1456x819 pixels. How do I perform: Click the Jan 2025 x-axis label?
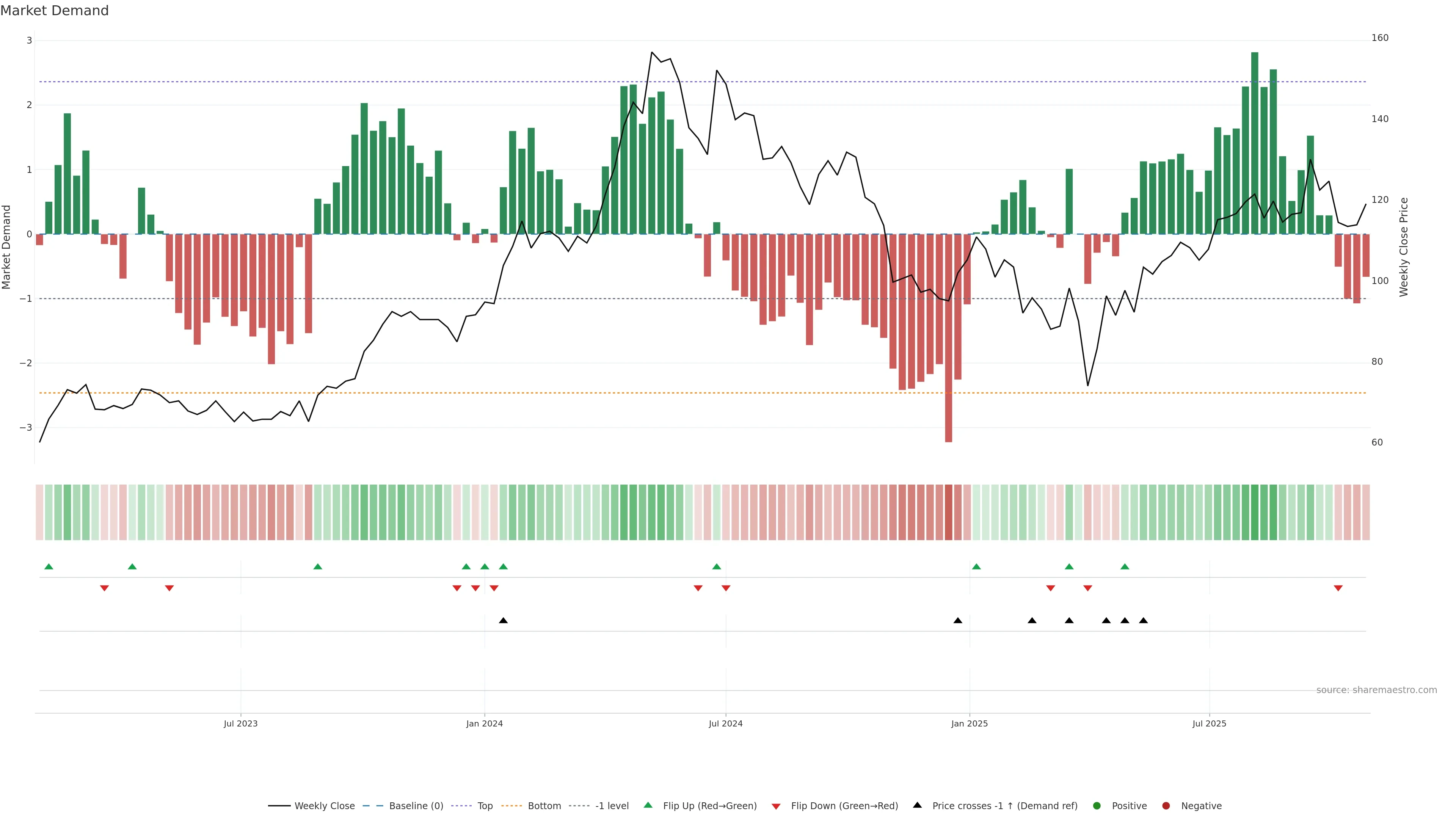click(970, 724)
